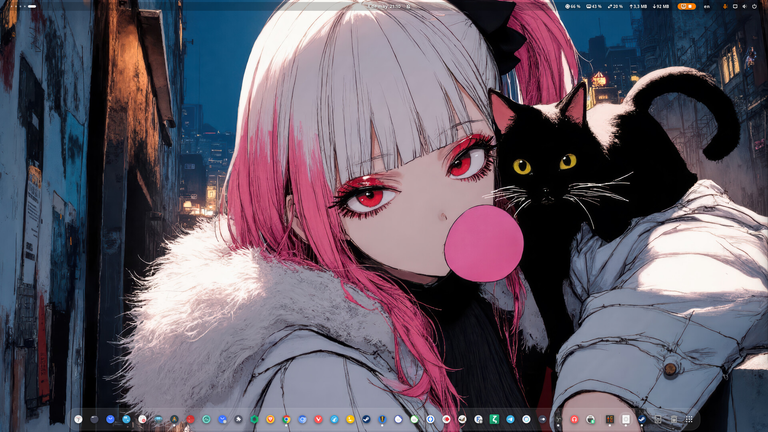Expand the volume control in top bar
This screenshot has height=432, width=768.
coord(744,7)
